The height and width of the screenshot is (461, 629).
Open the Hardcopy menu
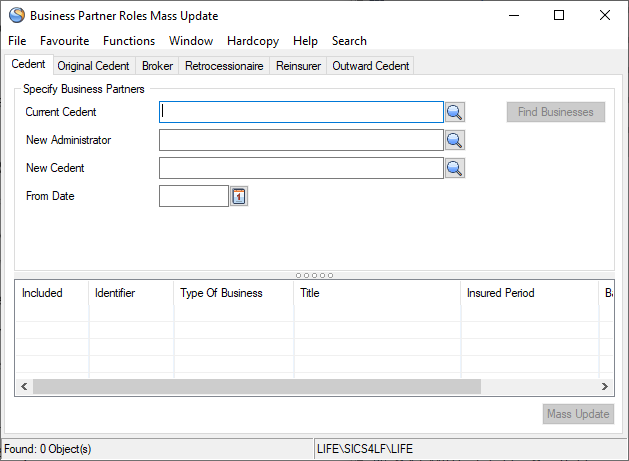[253, 41]
